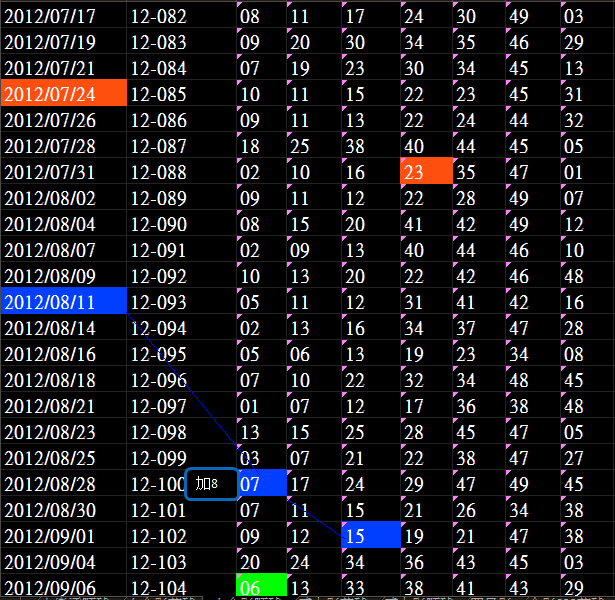
Task: Click last-column number 31 in row 12-085
Action: [574, 94]
